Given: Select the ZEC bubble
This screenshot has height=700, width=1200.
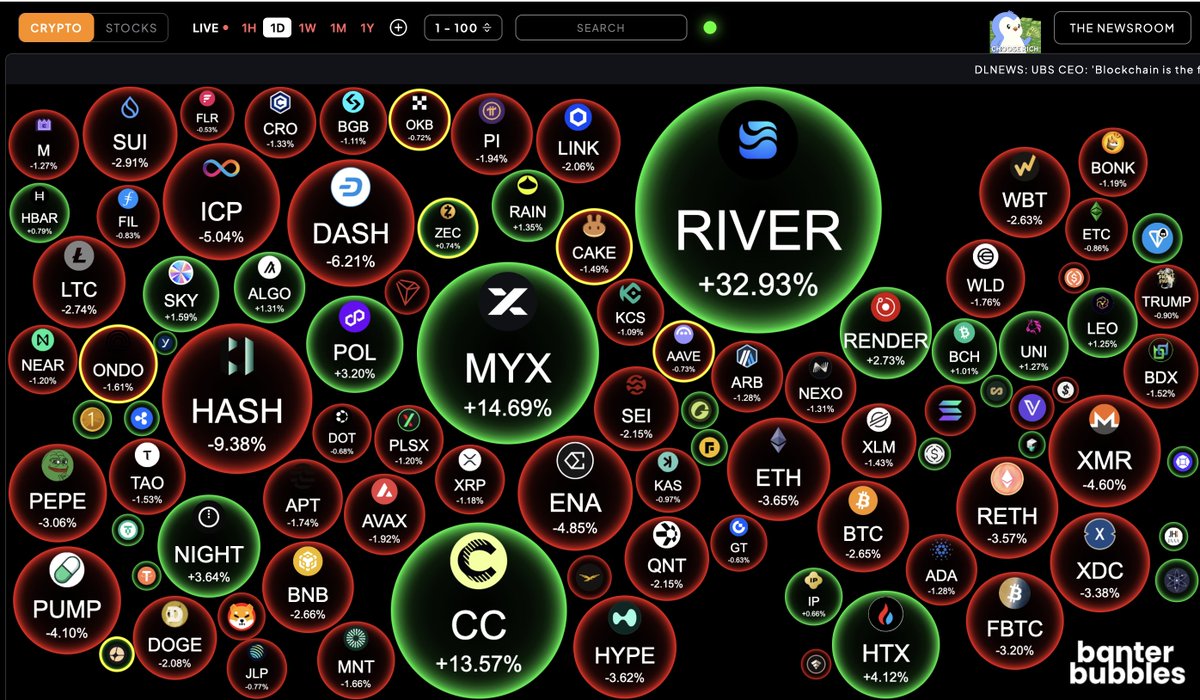Looking at the screenshot, I should pos(448,226).
